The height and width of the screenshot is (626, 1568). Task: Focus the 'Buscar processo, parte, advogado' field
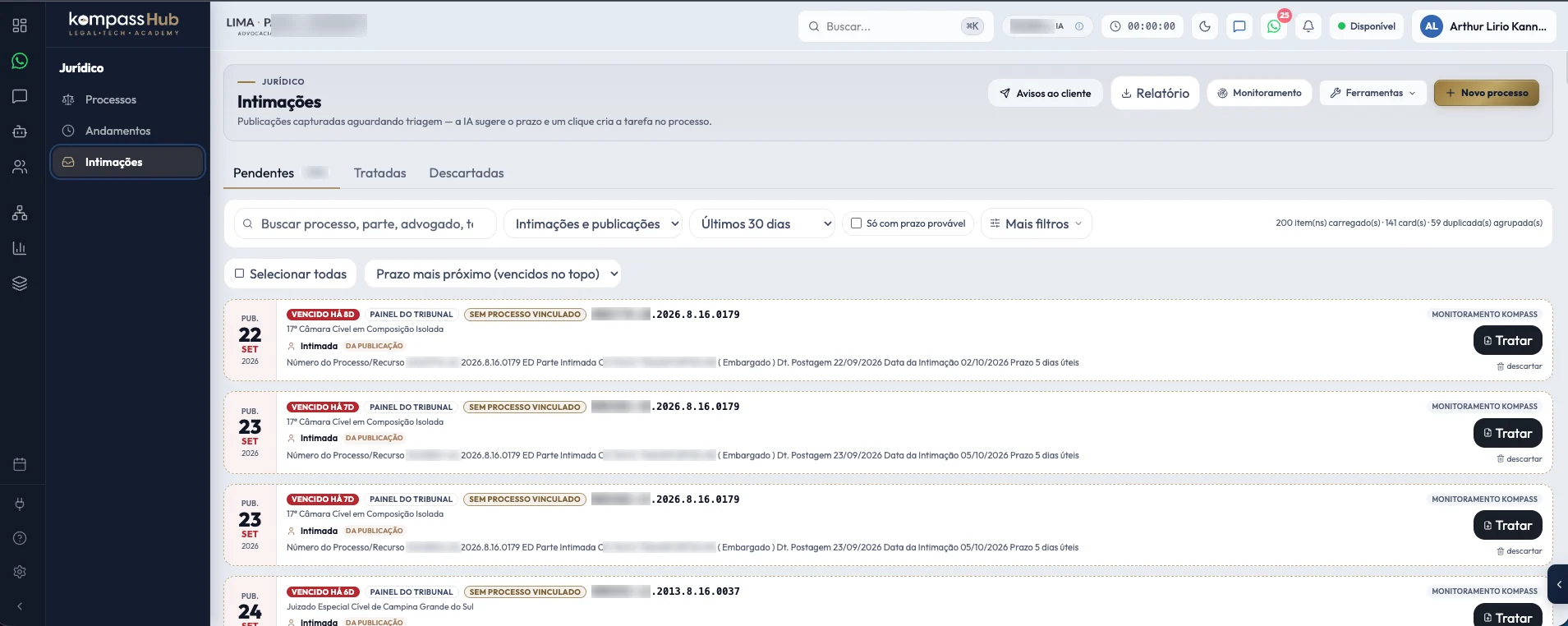[366, 223]
